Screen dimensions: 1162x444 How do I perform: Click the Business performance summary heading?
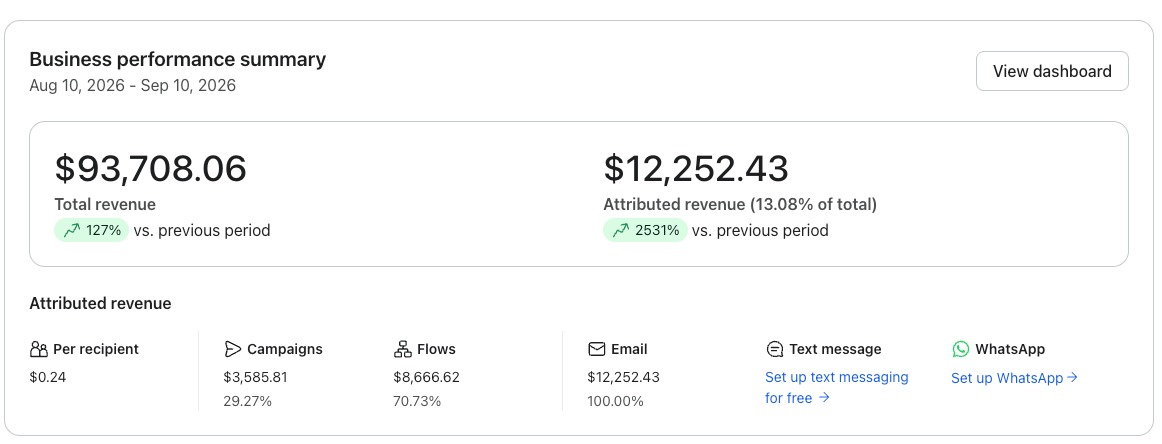pyautogui.click(x=178, y=59)
